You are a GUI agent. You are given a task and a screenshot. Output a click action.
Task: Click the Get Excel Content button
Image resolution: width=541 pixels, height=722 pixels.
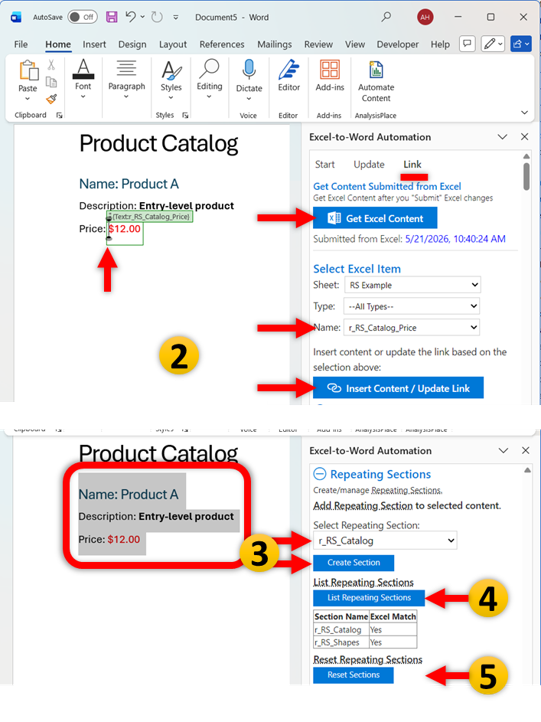pos(375,218)
